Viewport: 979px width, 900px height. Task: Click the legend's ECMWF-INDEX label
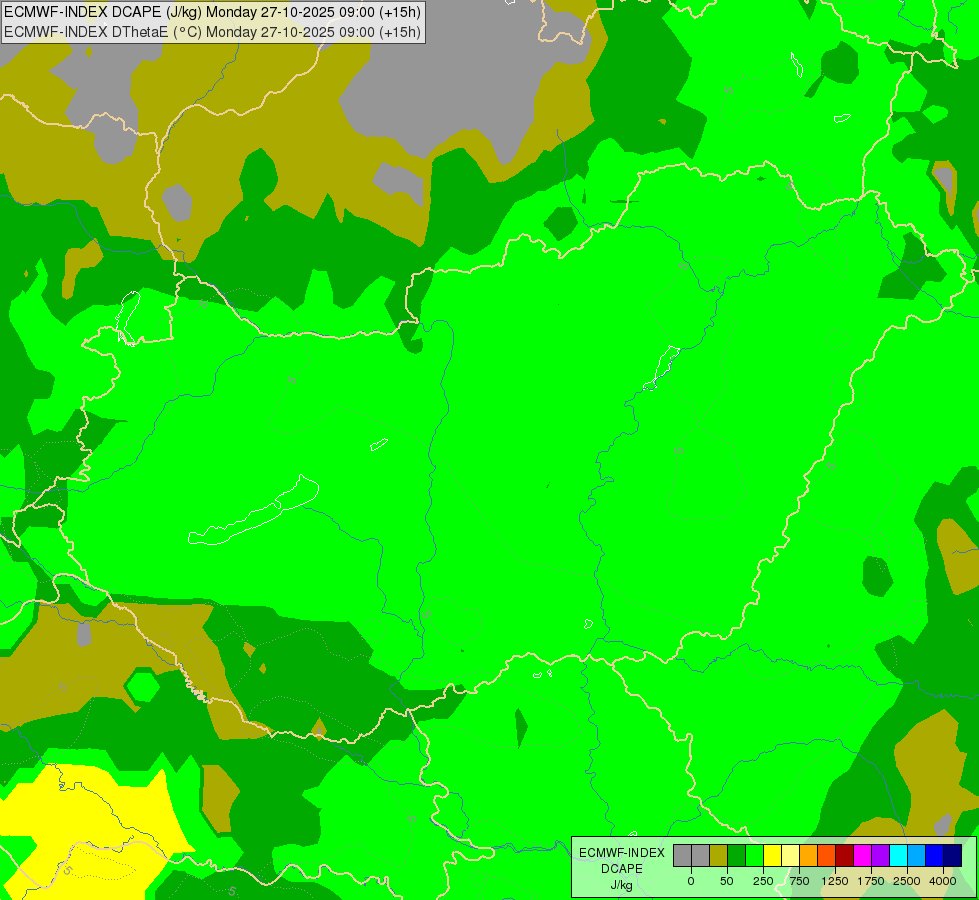point(621,853)
